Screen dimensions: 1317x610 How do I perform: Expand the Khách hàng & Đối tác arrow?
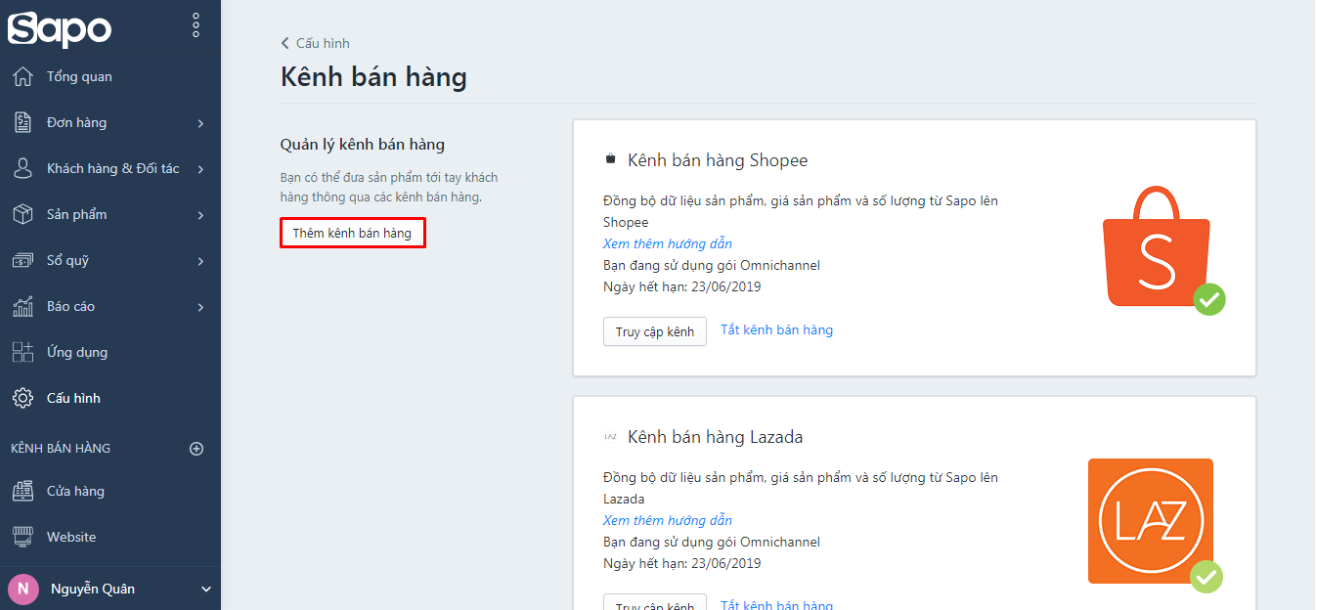[x=201, y=169]
